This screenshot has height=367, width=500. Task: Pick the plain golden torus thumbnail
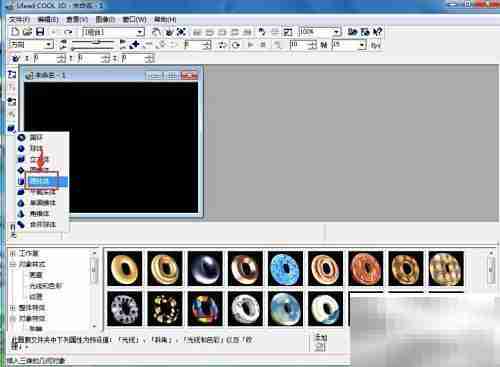[x=125, y=269]
